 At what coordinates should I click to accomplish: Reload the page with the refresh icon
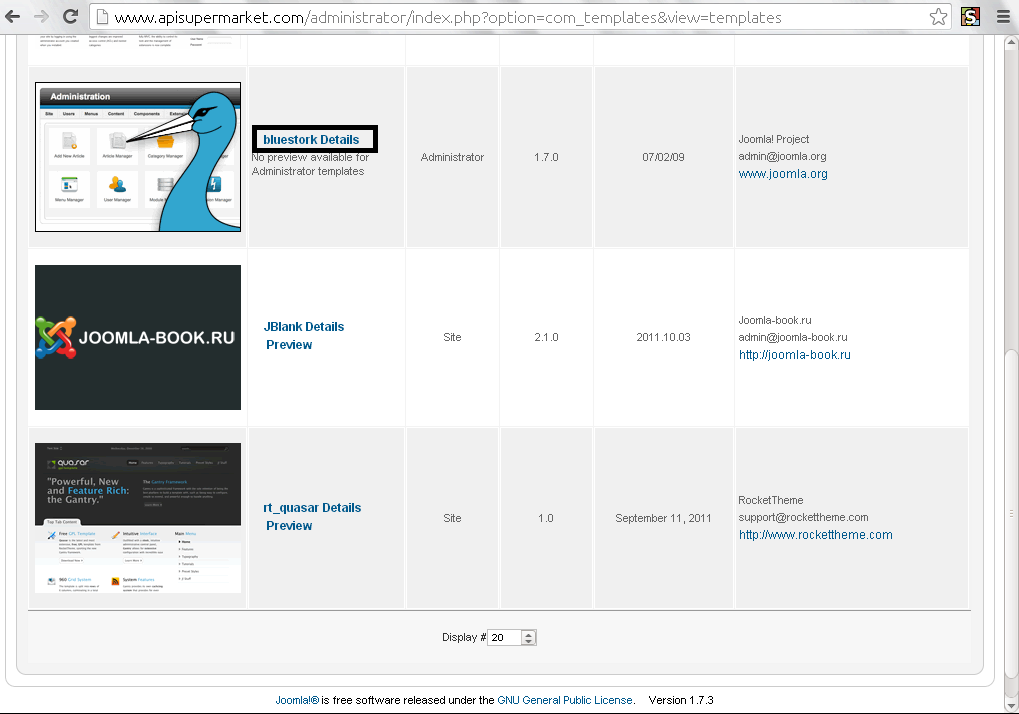coord(70,16)
